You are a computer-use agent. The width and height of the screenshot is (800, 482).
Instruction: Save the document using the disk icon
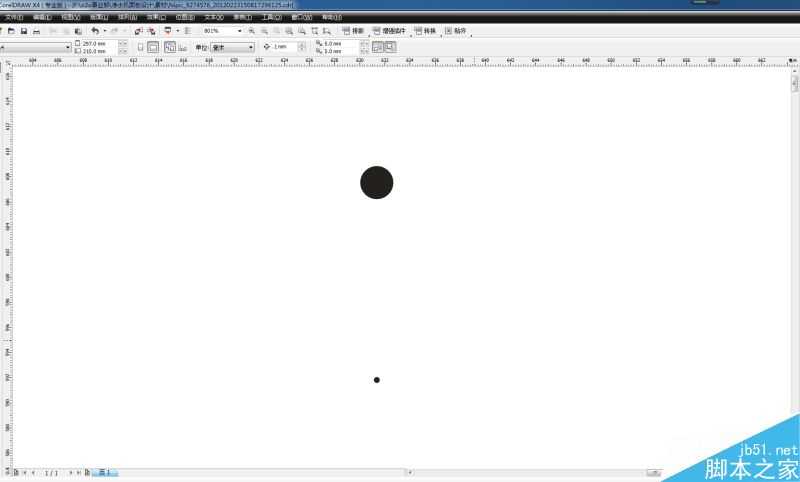pyautogui.click(x=23, y=31)
